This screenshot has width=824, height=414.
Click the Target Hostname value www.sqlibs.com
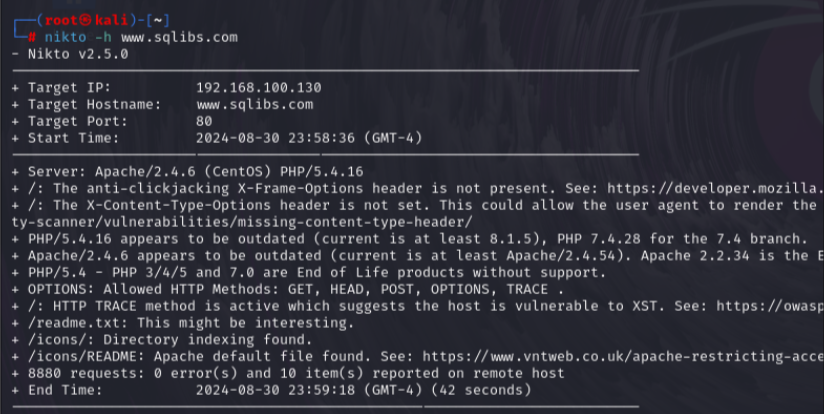(x=254, y=104)
